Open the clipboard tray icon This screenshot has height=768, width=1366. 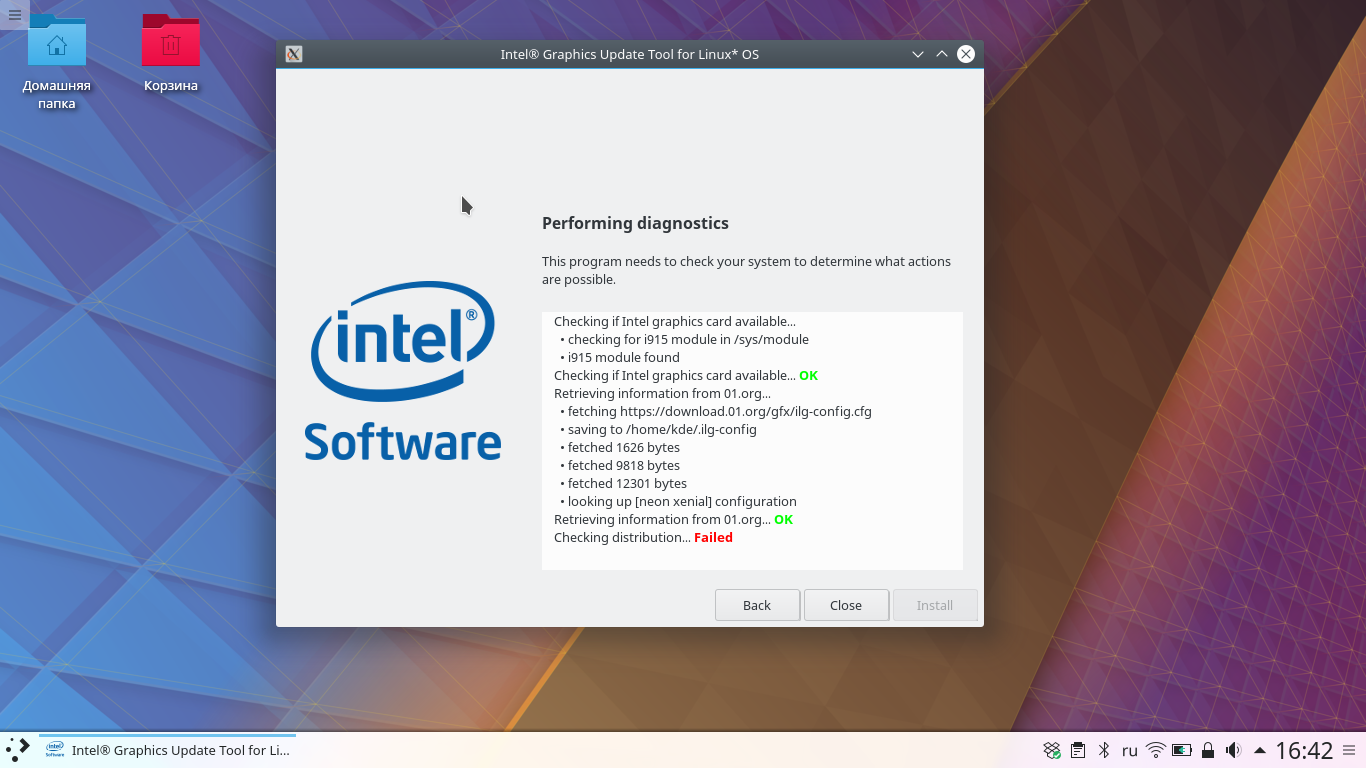tap(1078, 750)
